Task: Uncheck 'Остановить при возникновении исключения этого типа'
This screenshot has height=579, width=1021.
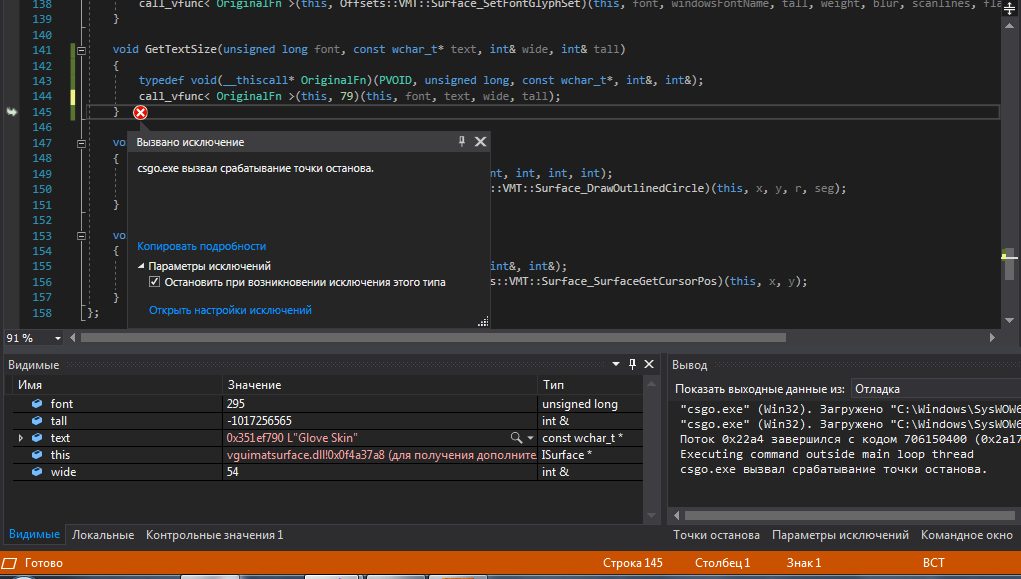Action: tap(154, 283)
